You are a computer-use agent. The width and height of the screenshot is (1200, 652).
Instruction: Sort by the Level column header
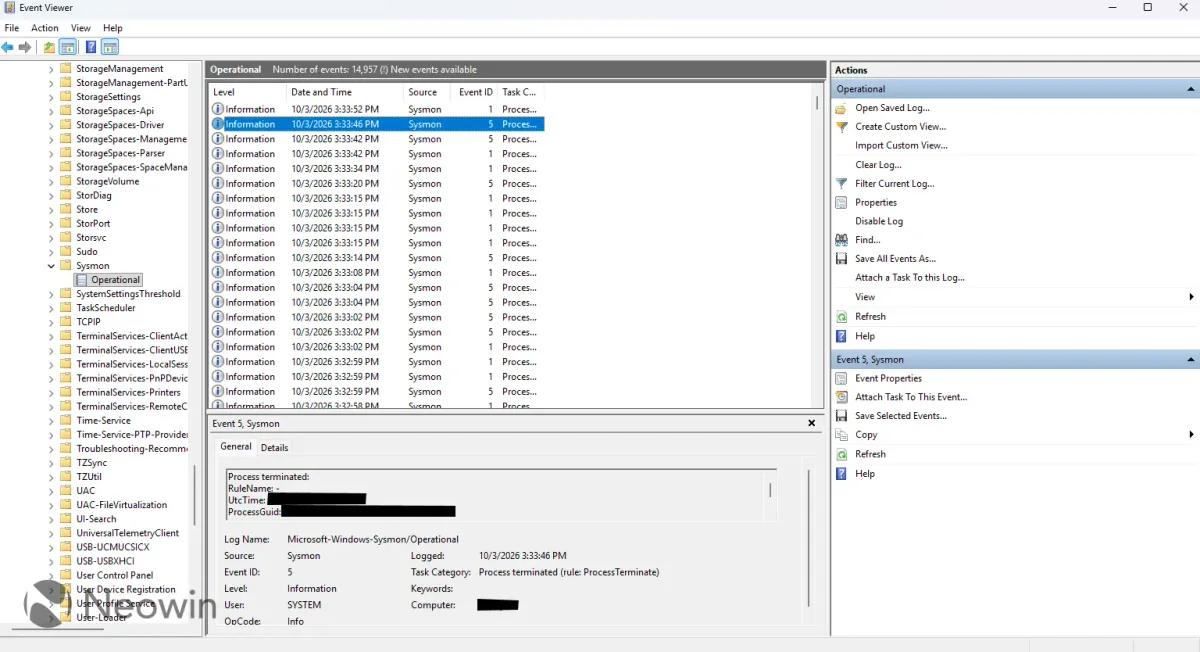247,92
